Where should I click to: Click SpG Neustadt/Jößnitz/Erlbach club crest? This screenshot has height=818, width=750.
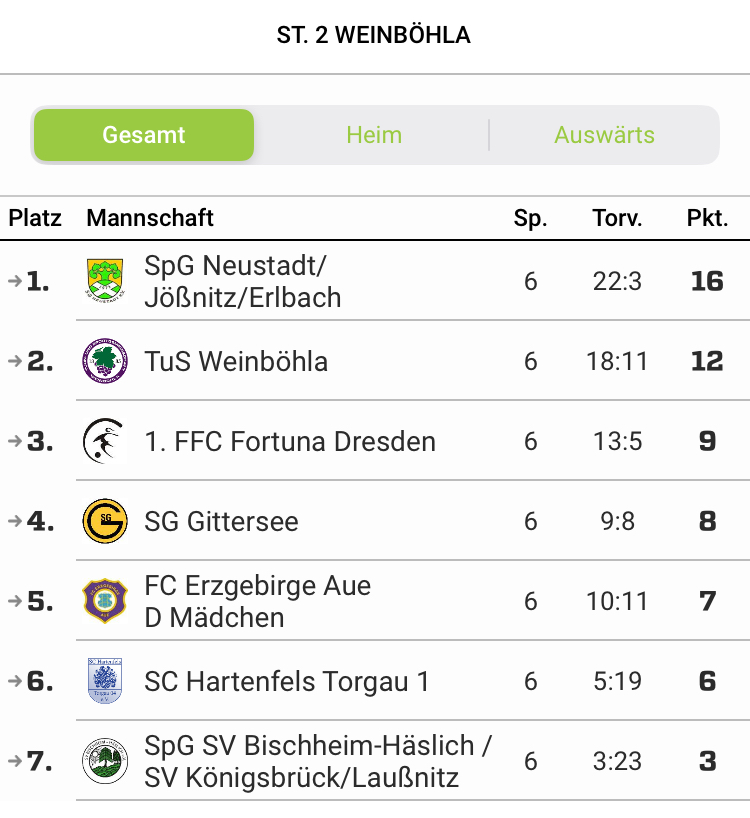(x=105, y=281)
